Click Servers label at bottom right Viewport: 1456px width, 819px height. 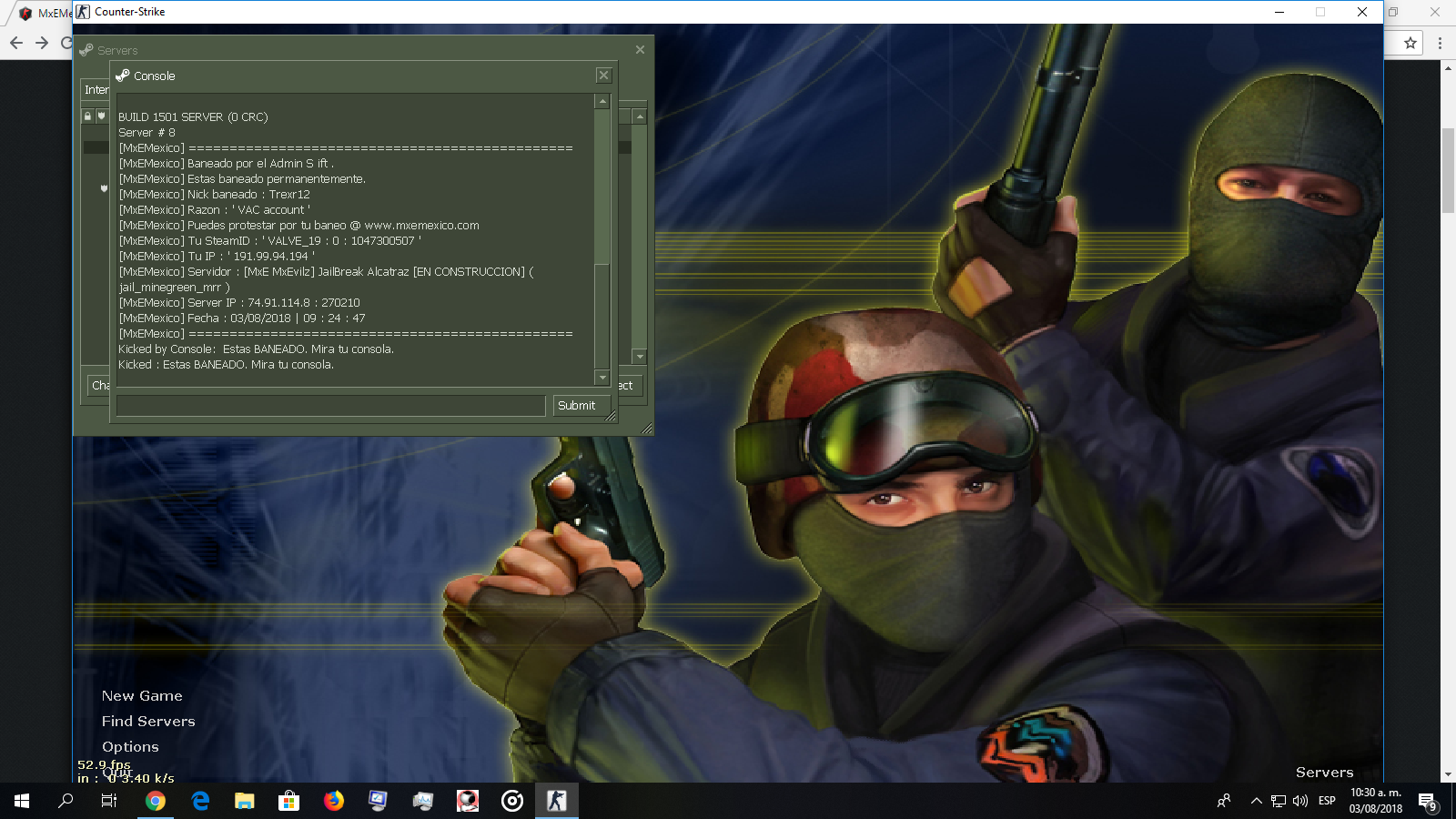[x=1324, y=773]
